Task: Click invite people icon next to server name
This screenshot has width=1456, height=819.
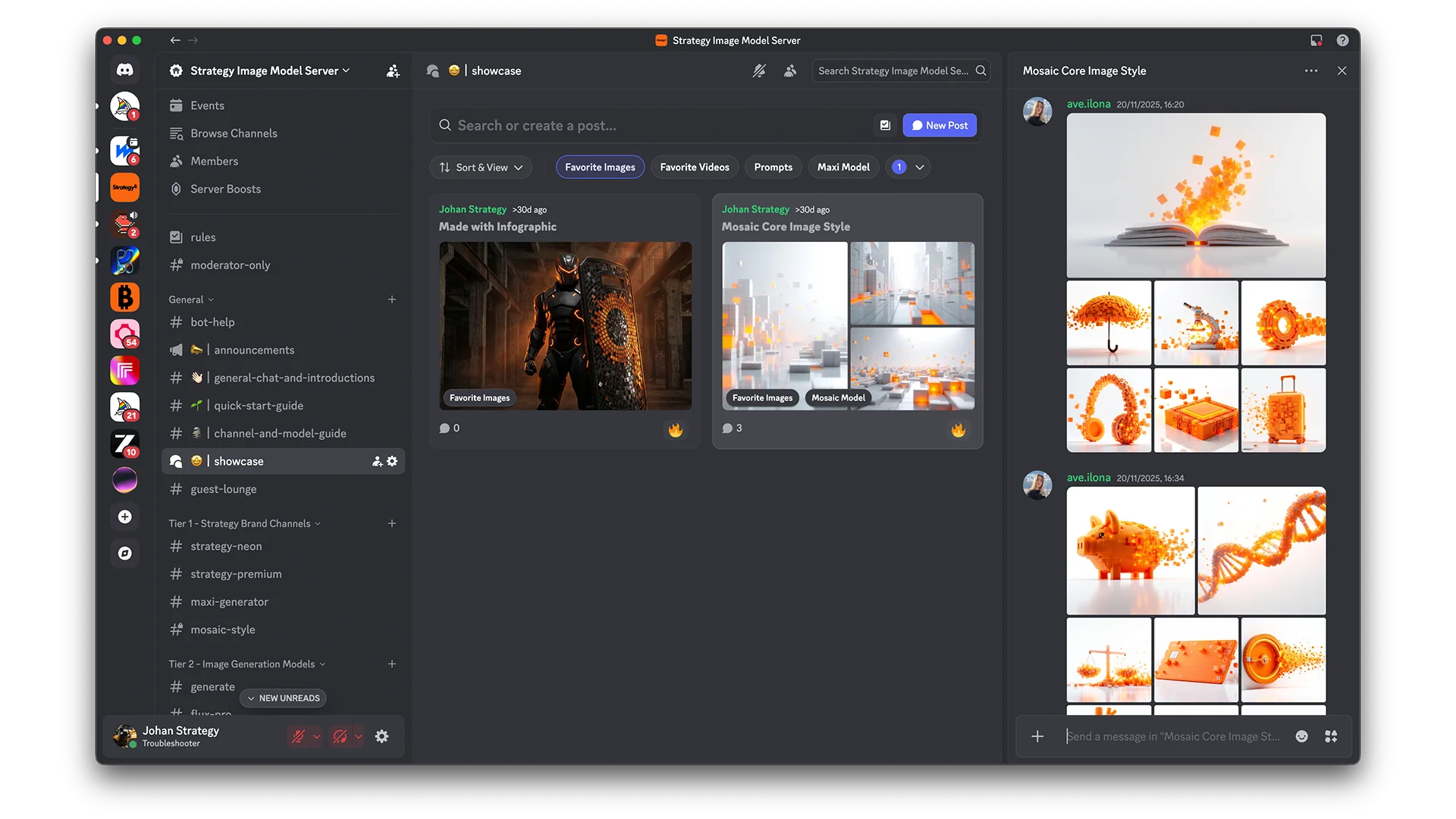Action: click(x=393, y=71)
